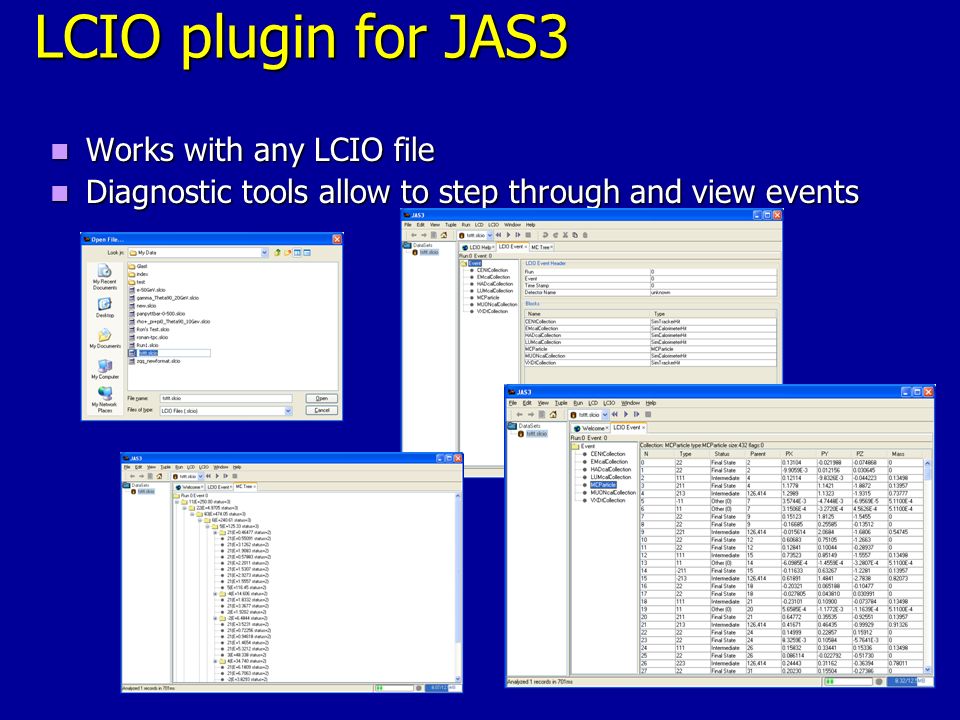This screenshot has width=960, height=720.
Task: Click Go (play) icon in MCParticle table window toolbar
Action: (626, 414)
